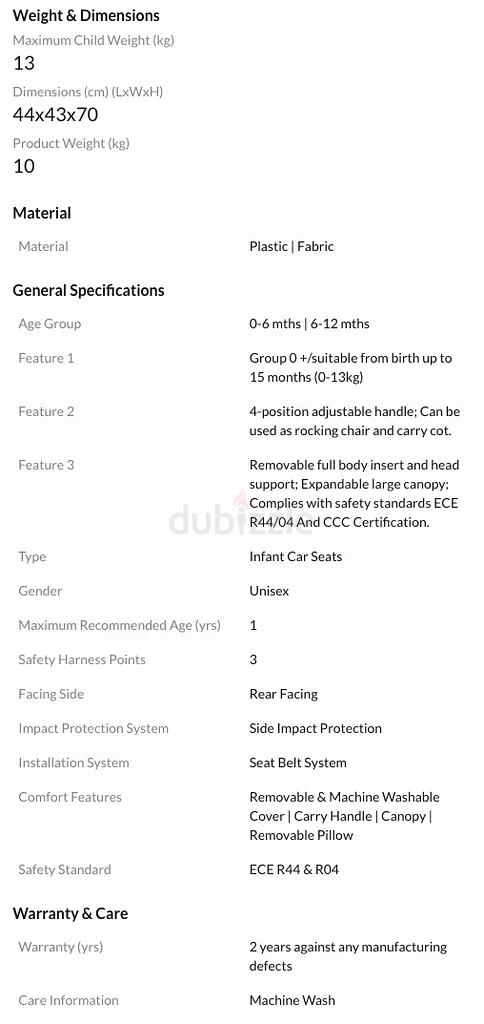Select the Infant Car Seats type value
The width and height of the screenshot is (484, 1024).
click(295, 556)
